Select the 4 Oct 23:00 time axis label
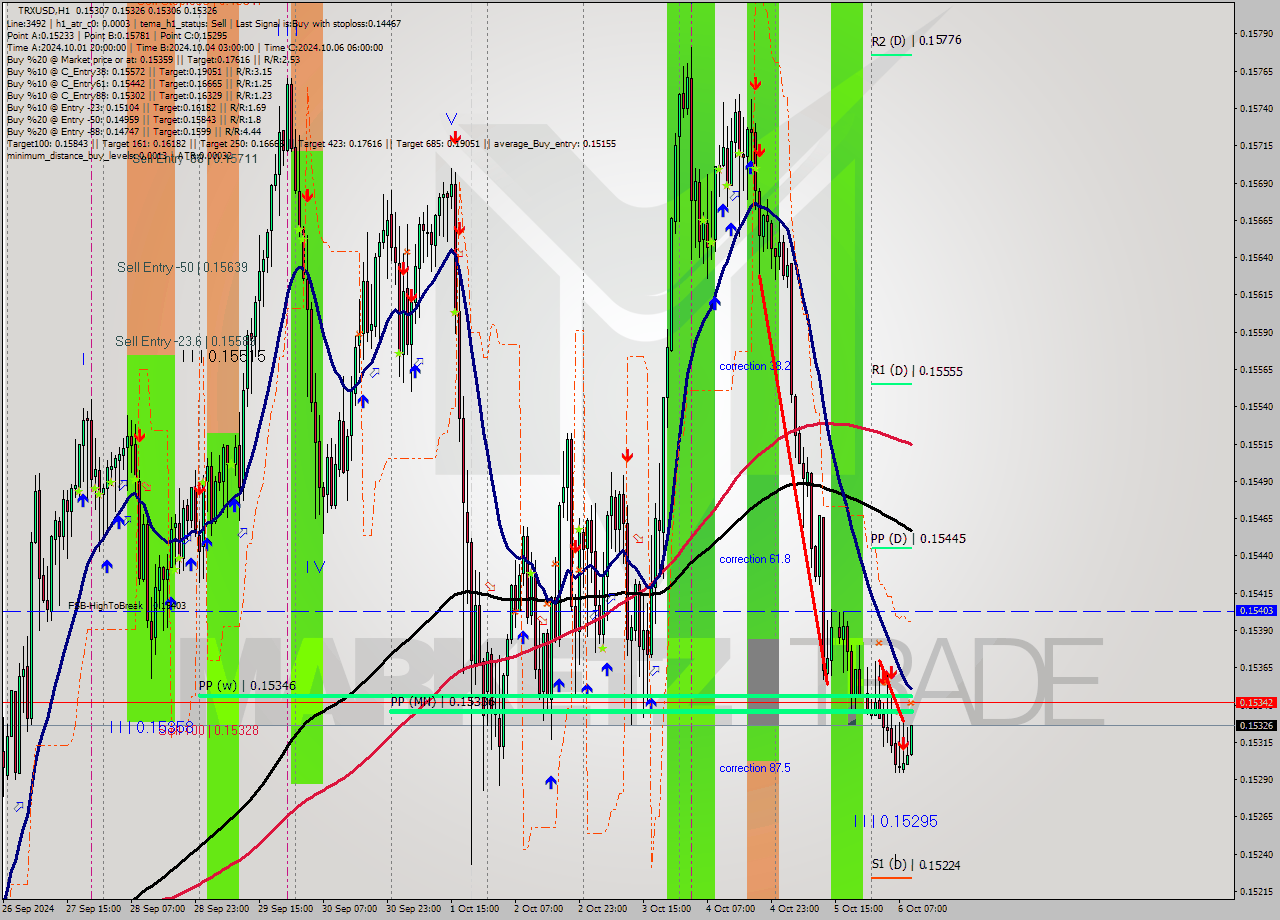 [795, 909]
